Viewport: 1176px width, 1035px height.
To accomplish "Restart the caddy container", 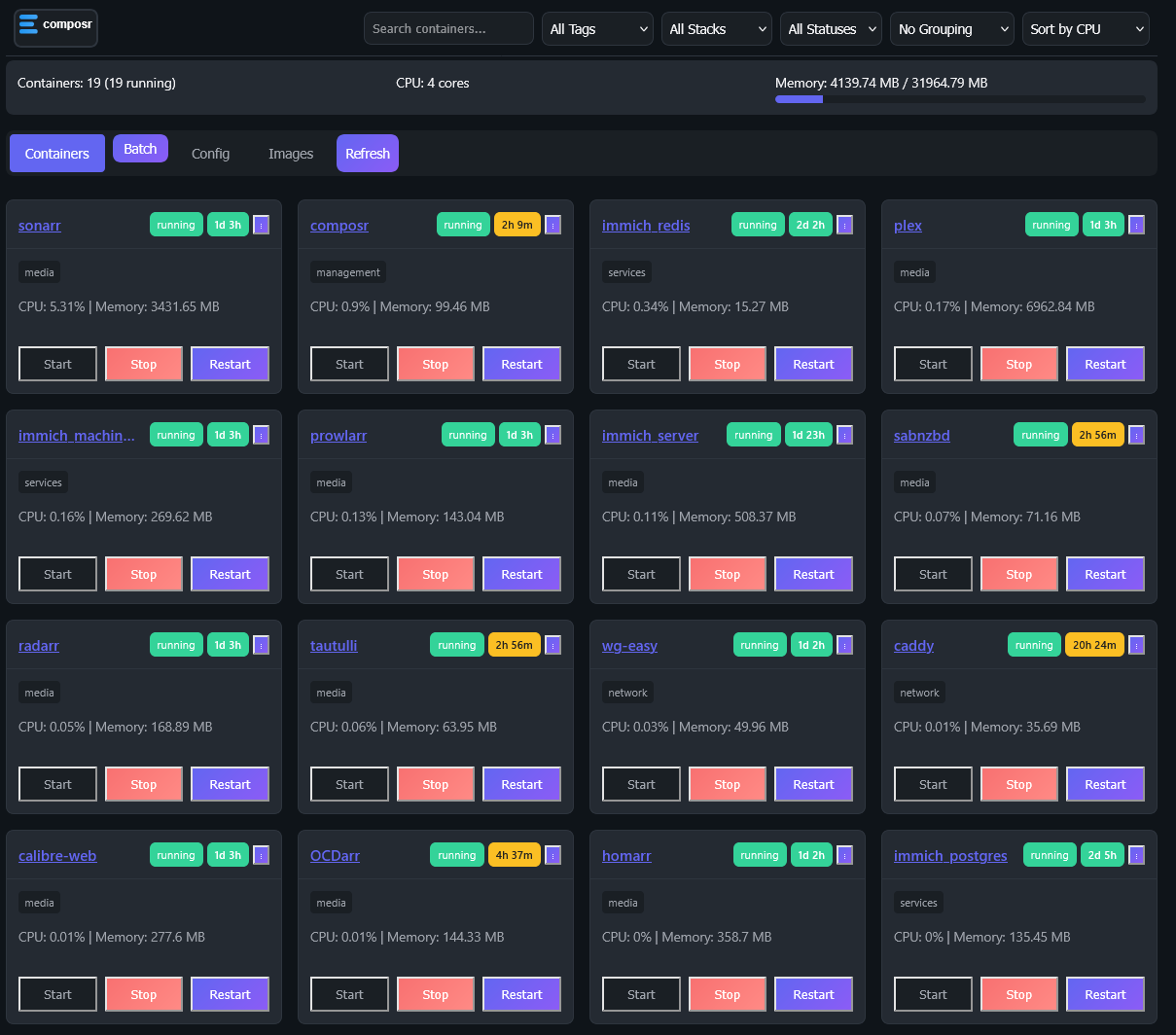I will [x=1105, y=784].
